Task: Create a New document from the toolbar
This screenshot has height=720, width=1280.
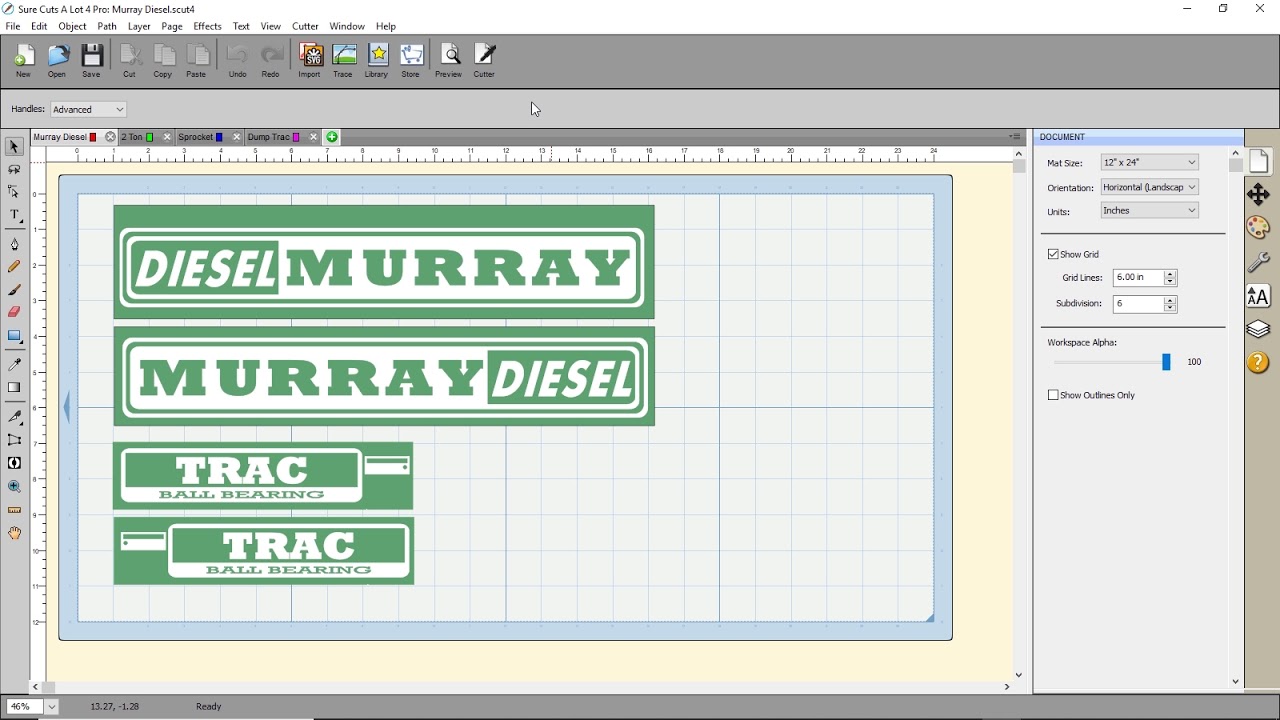Action: point(23,61)
